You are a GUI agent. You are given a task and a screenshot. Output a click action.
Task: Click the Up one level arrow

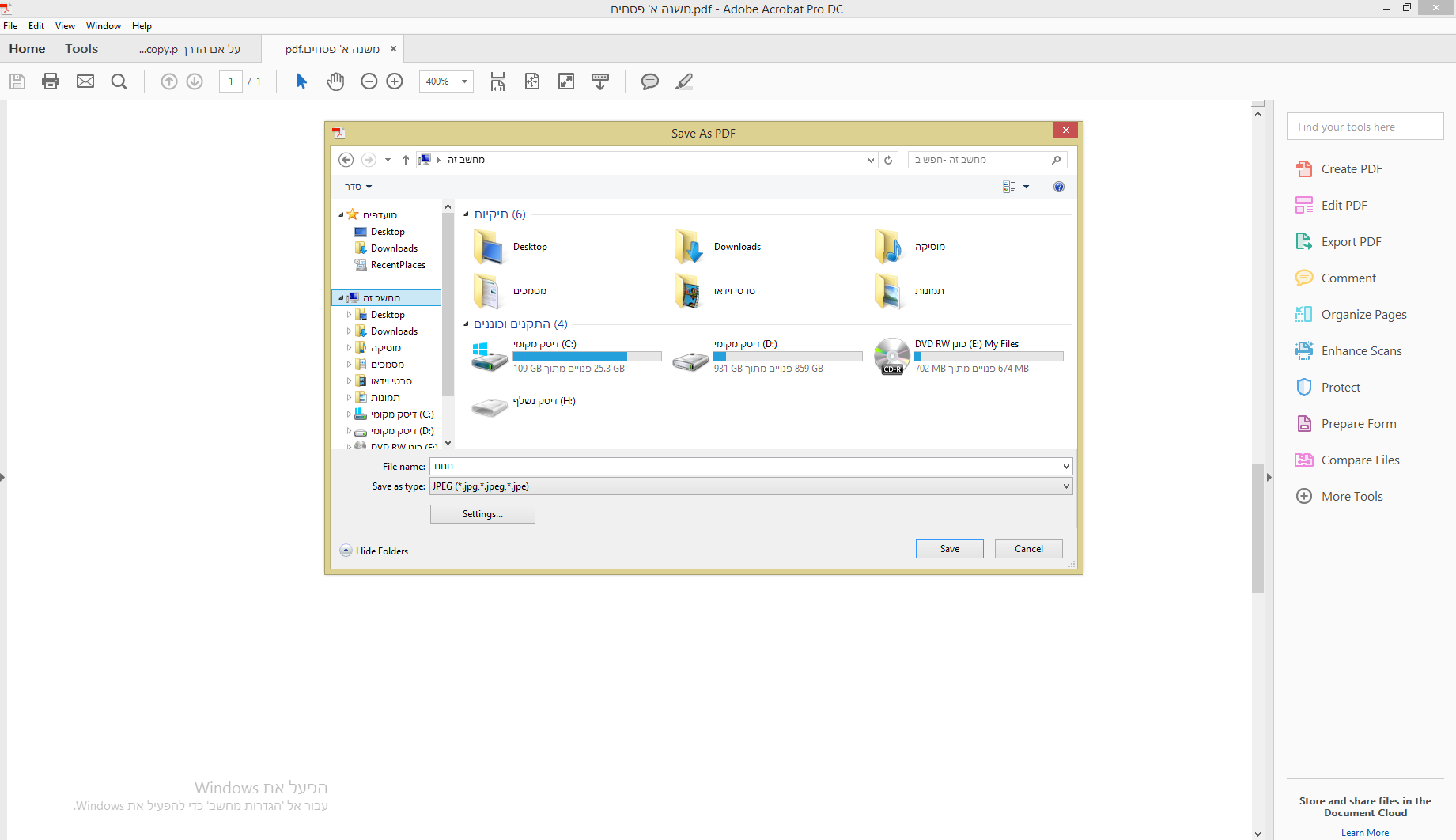pos(406,160)
